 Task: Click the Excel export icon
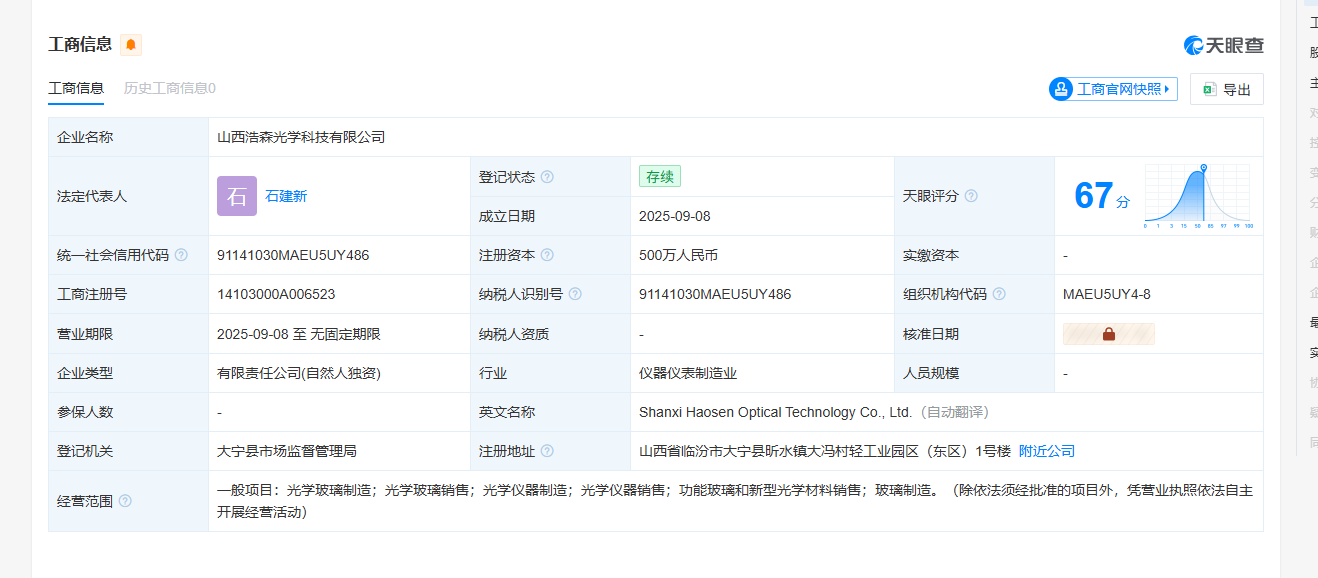coord(1209,89)
